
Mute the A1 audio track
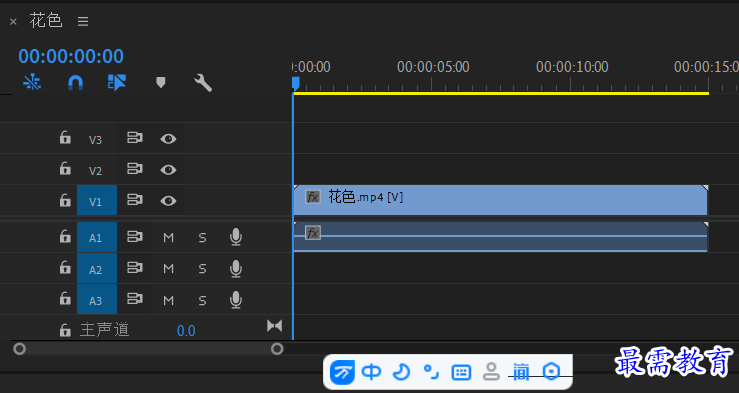pos(168,237)
